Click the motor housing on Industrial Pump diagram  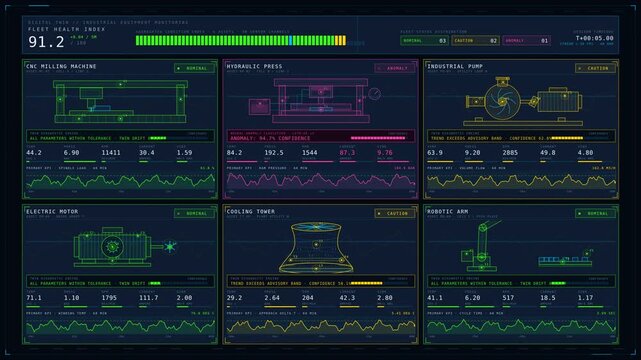[x=559, y=101]
